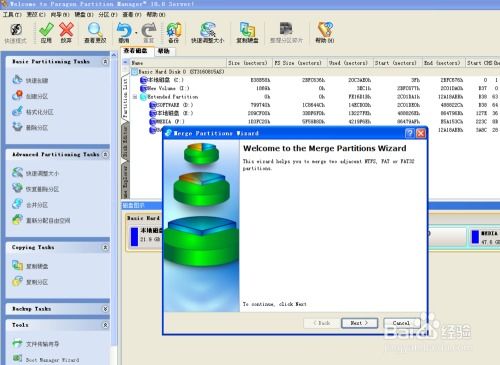Click the green checkmark Apply toolbar icon

pyautogui.click(x=46, y=33)
